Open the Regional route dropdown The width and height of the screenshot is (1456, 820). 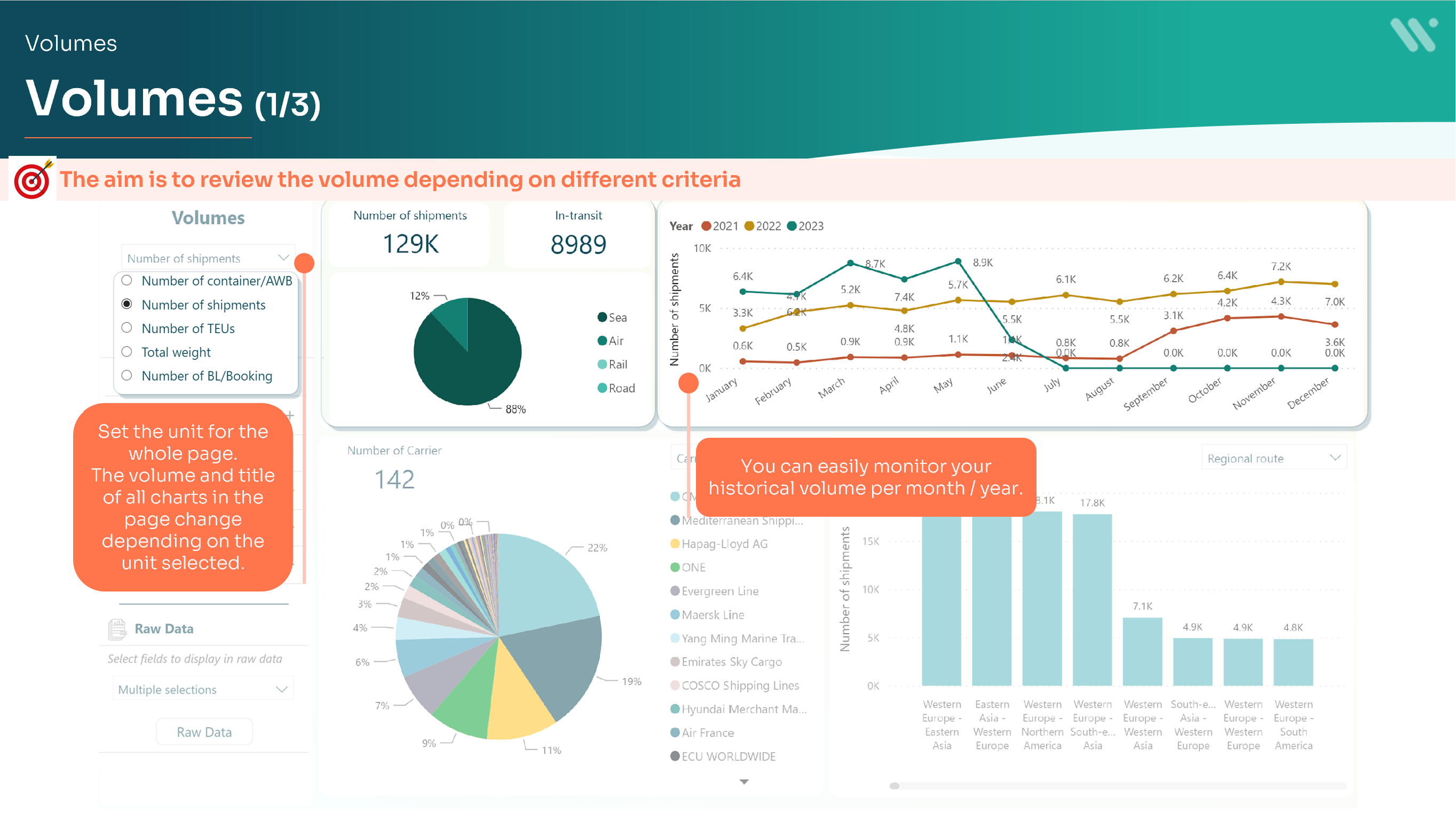pos(1334,458)
